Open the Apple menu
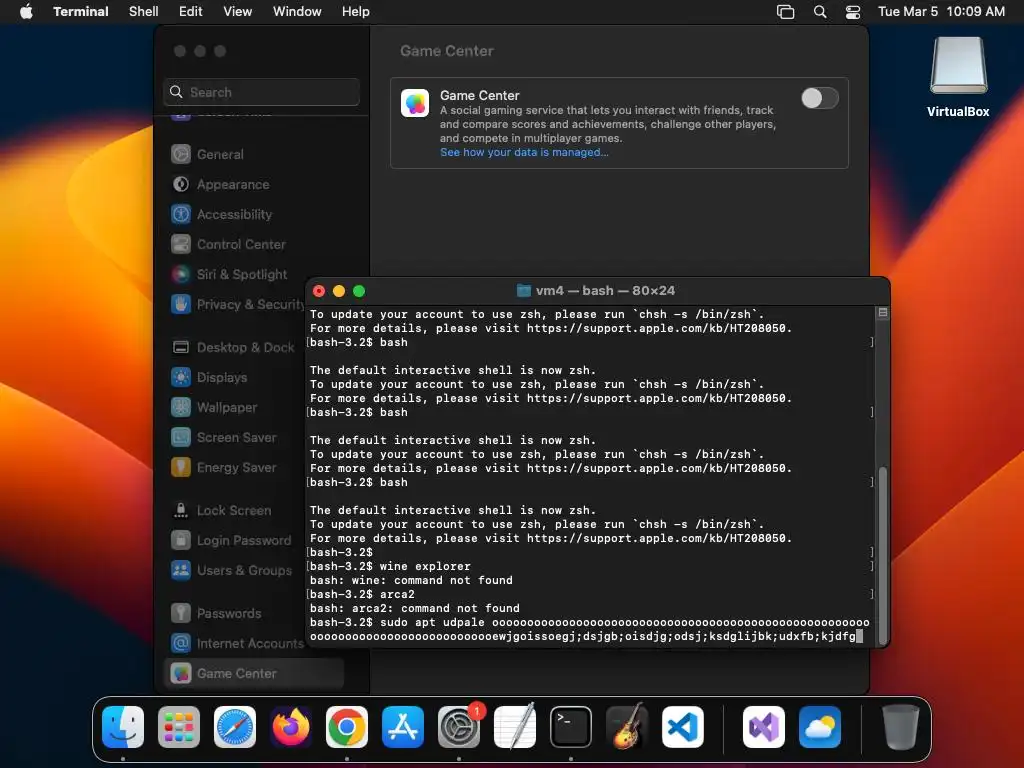Viewport: 1024px width, 768px height. [26, 11]
